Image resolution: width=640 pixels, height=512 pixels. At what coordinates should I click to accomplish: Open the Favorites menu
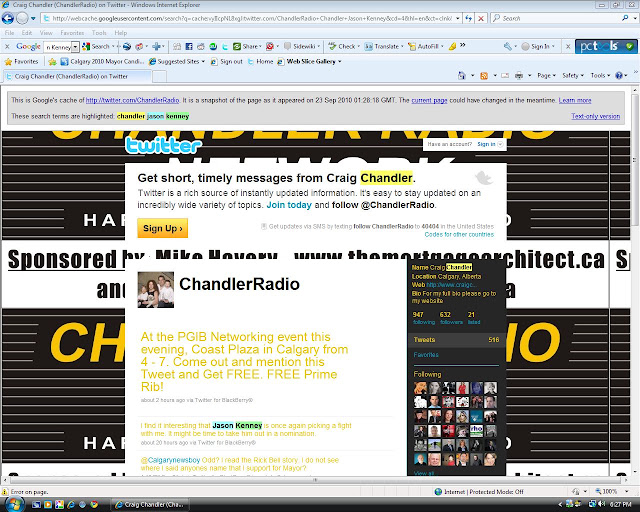point(72,33)
